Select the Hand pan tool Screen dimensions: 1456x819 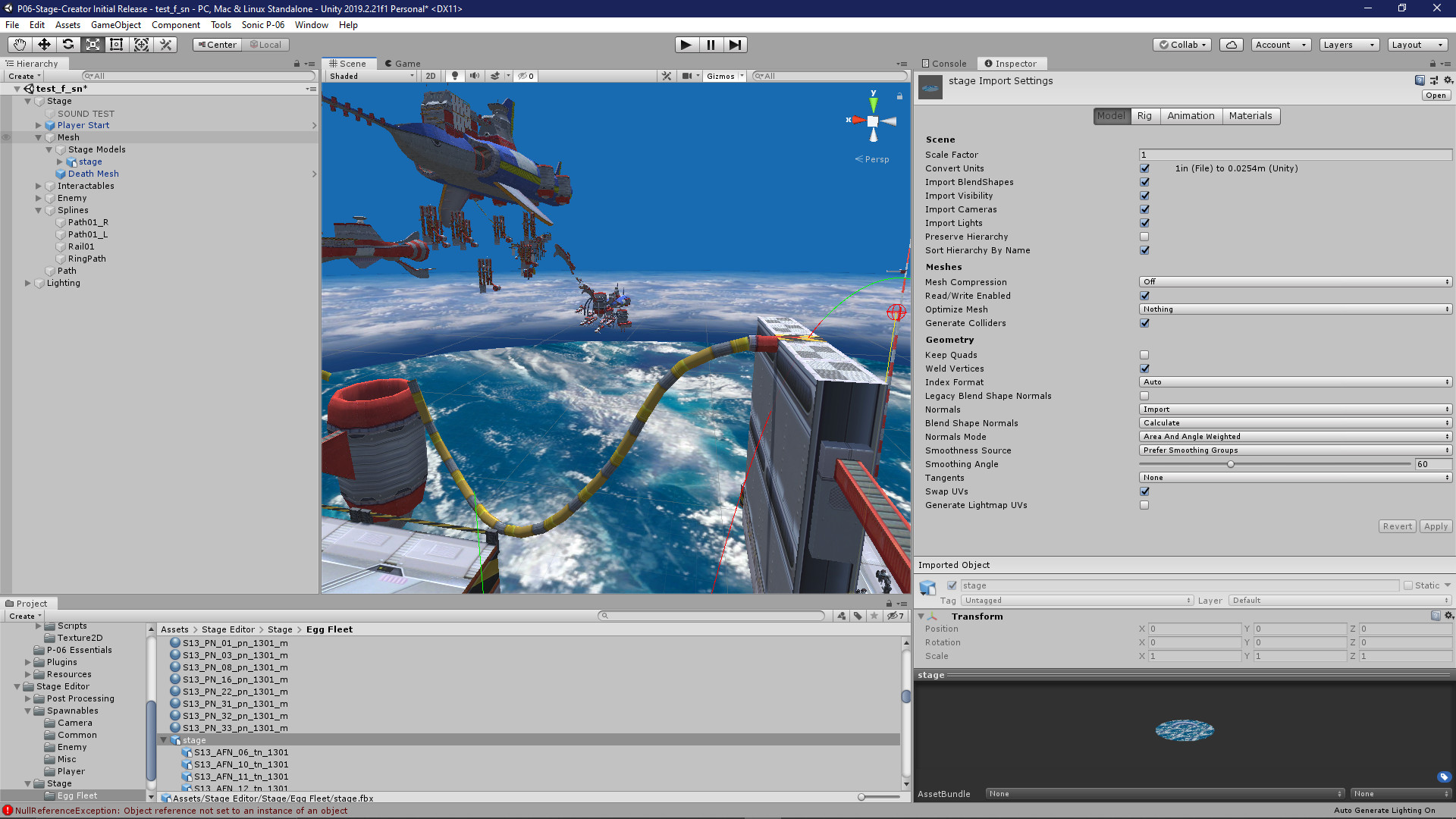[x=19, y=45]
